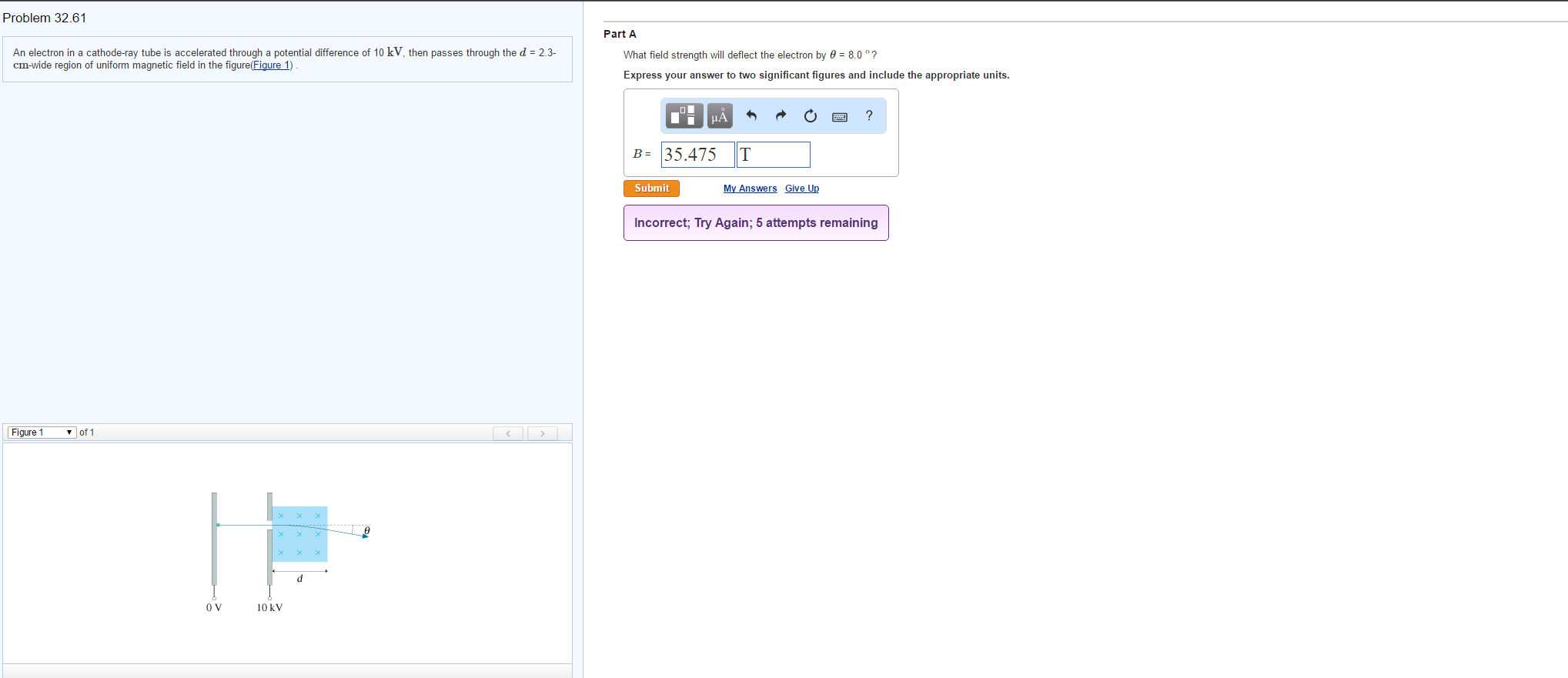Reset the answer with the circular arrow
Viewport: 1568px width, 678px height.
coord(810,116)
